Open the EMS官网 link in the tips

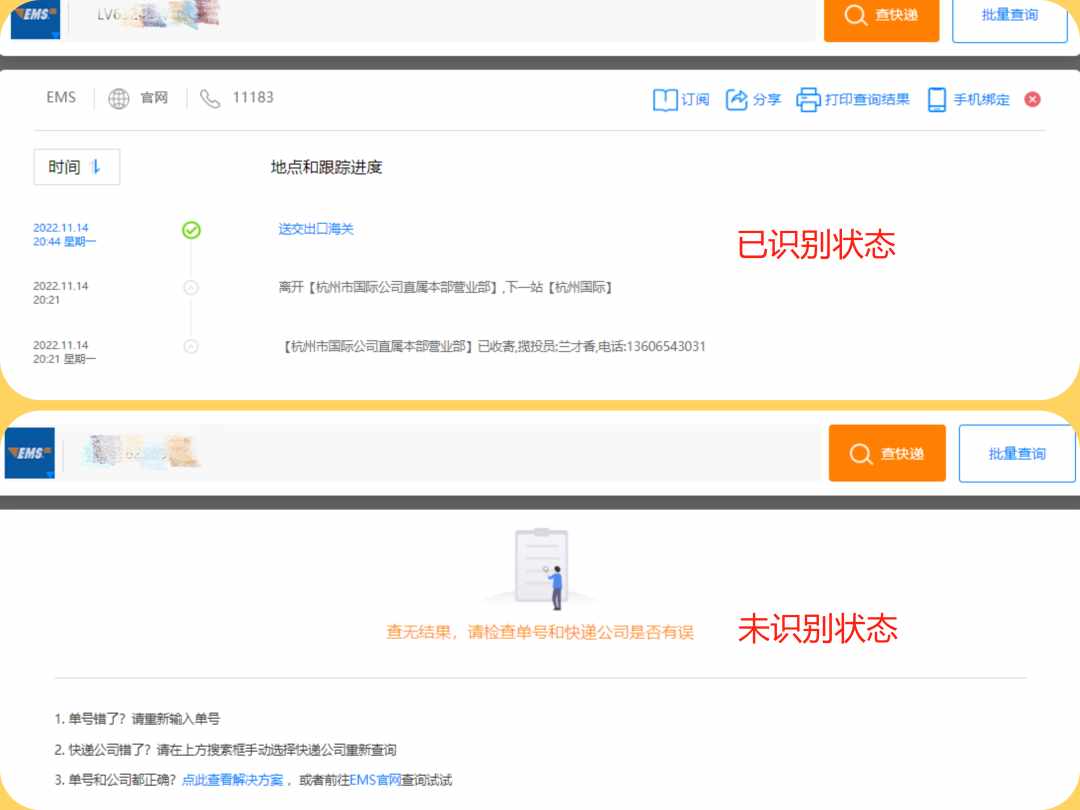click(x=375, y=780)
